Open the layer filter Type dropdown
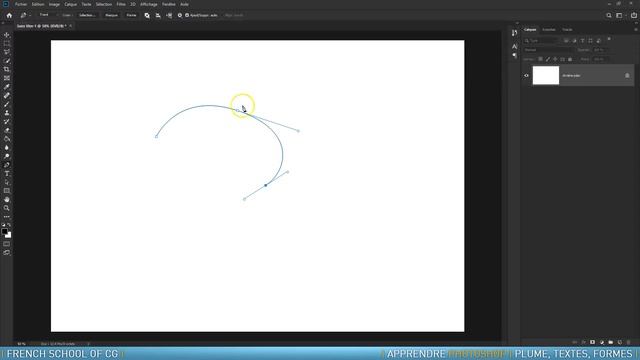Screen dimensions: 640x360 [542, 41]
